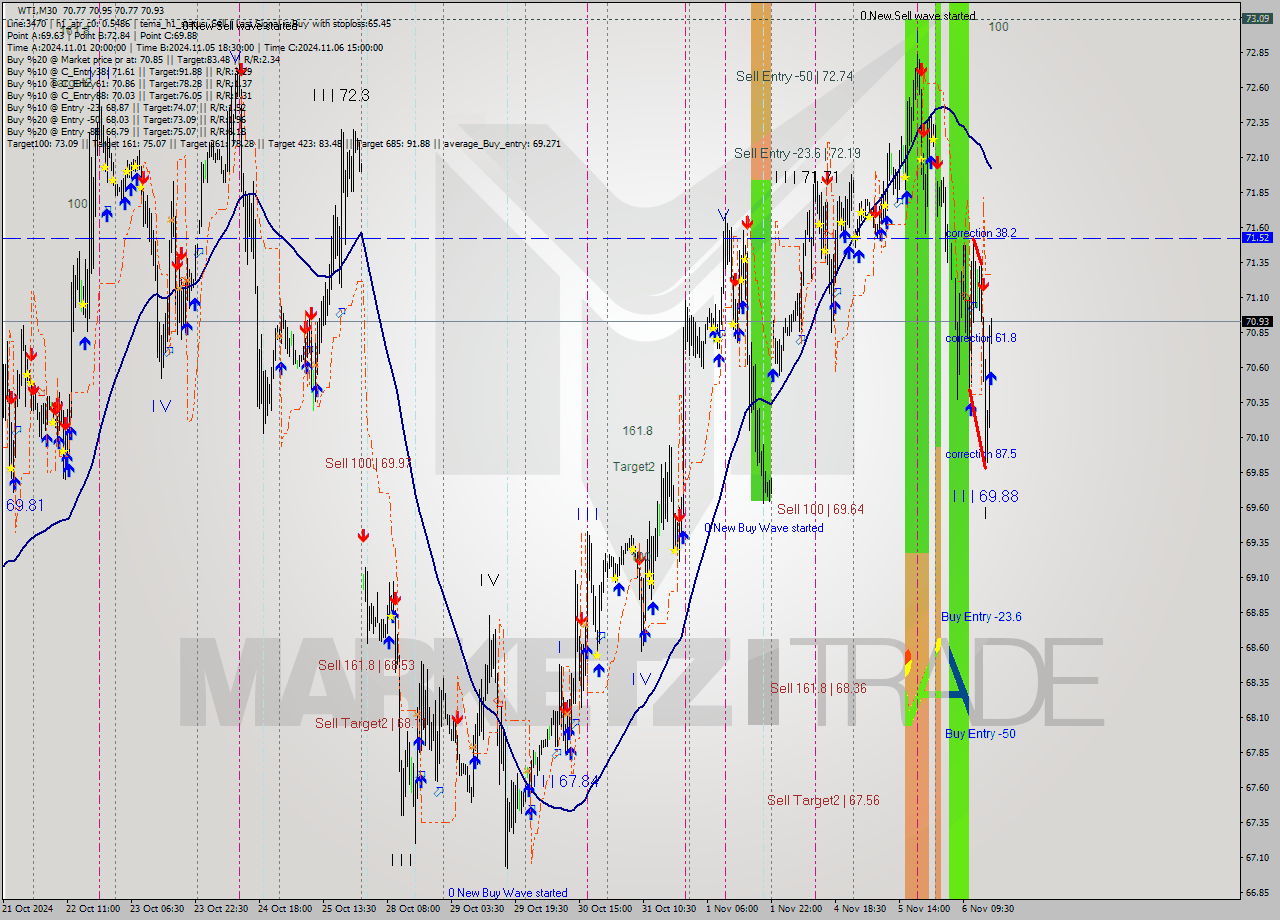The image size is (1280, 920).
Task: Click the '5 Nov 14:00' time label
Action: 924,909
